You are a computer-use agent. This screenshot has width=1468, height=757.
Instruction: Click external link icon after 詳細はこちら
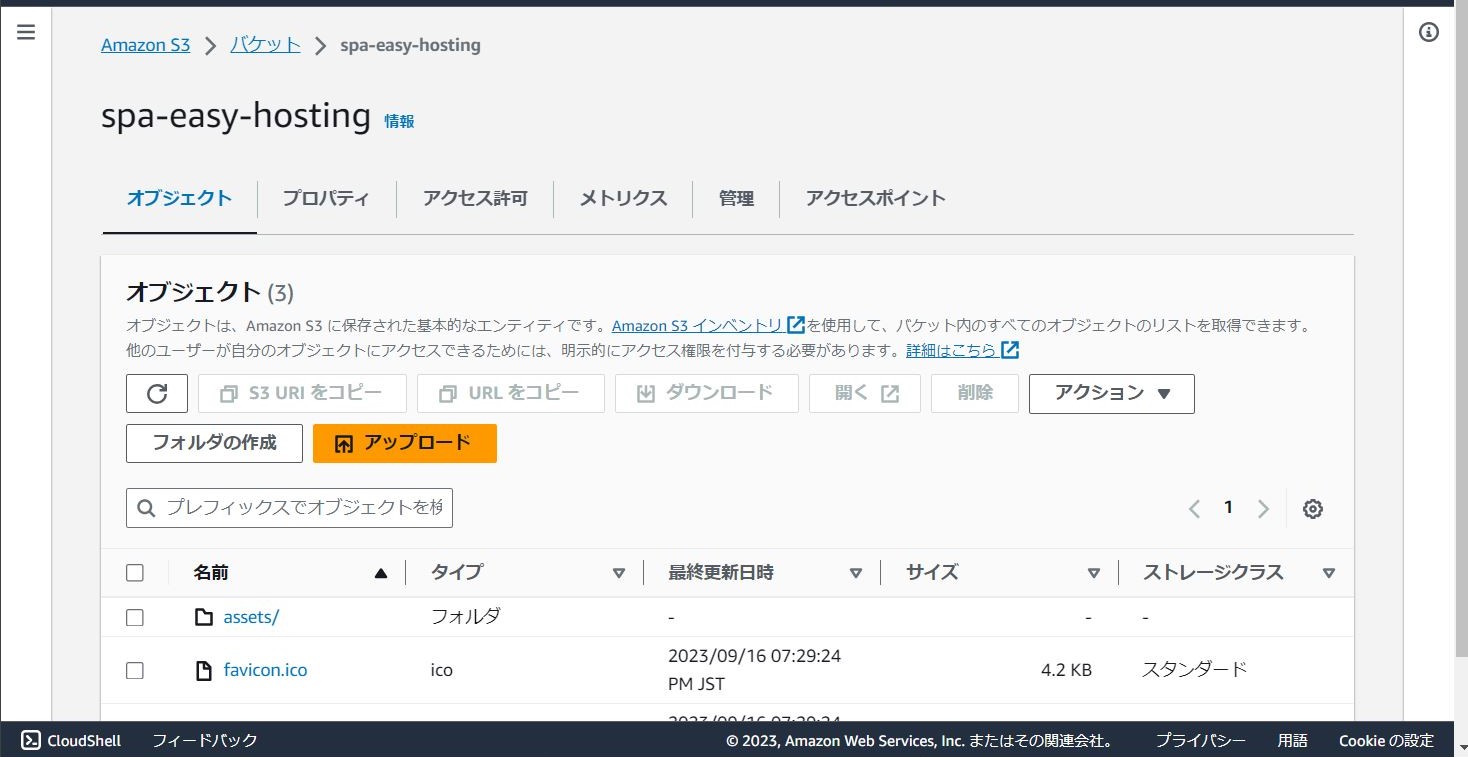point(1010,350)
